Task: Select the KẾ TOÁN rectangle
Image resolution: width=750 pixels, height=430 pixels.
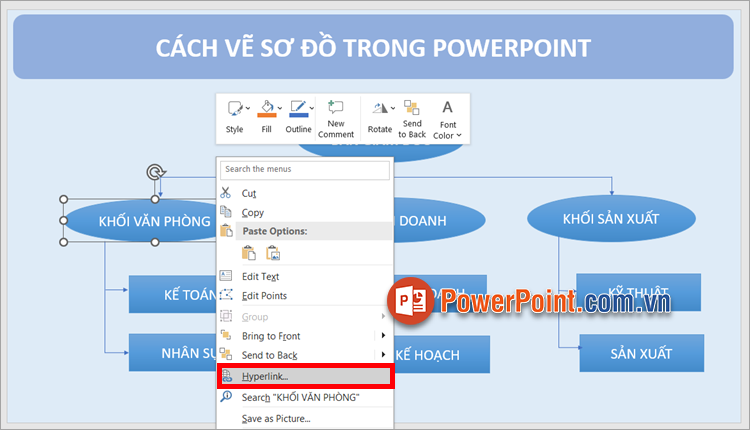Action: point(173,294)
